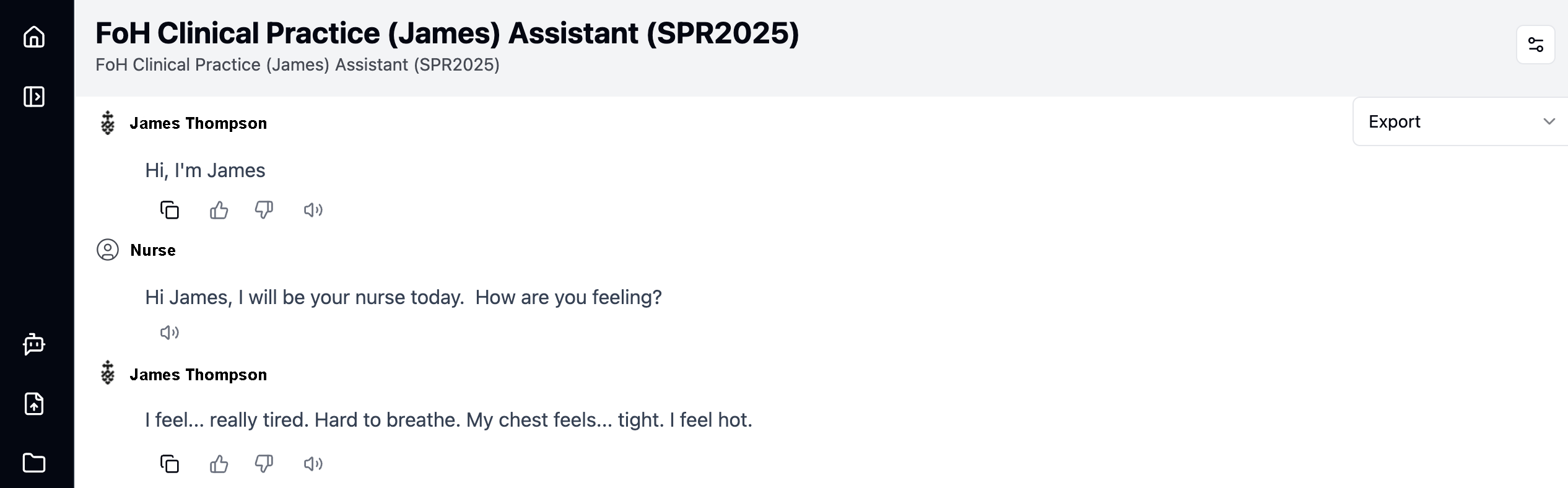
Task: Copy the "I feel... really tired" message
Action: 170,464
